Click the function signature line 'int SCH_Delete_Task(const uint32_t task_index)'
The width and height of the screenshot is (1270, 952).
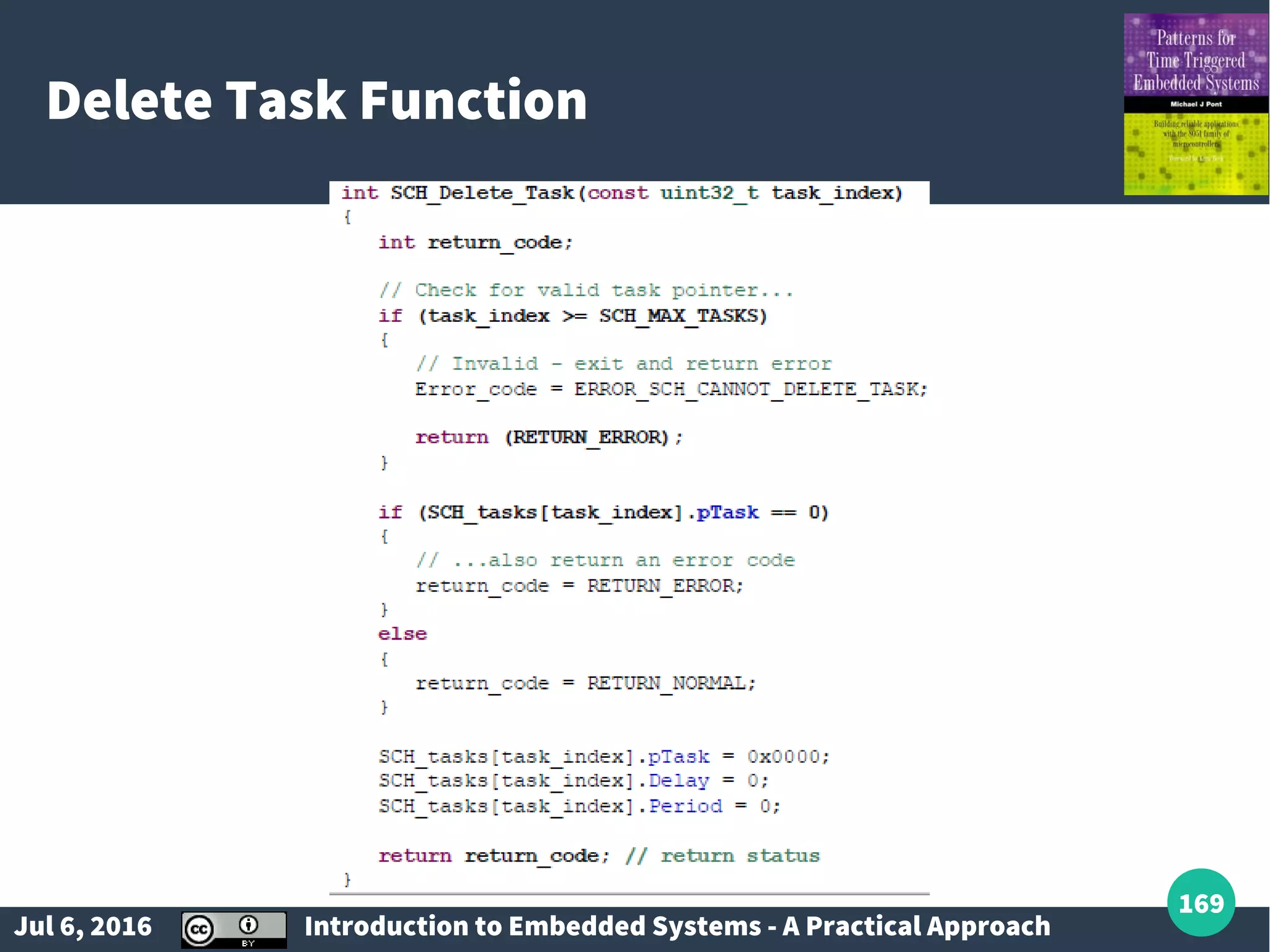[x=622, y=194]
